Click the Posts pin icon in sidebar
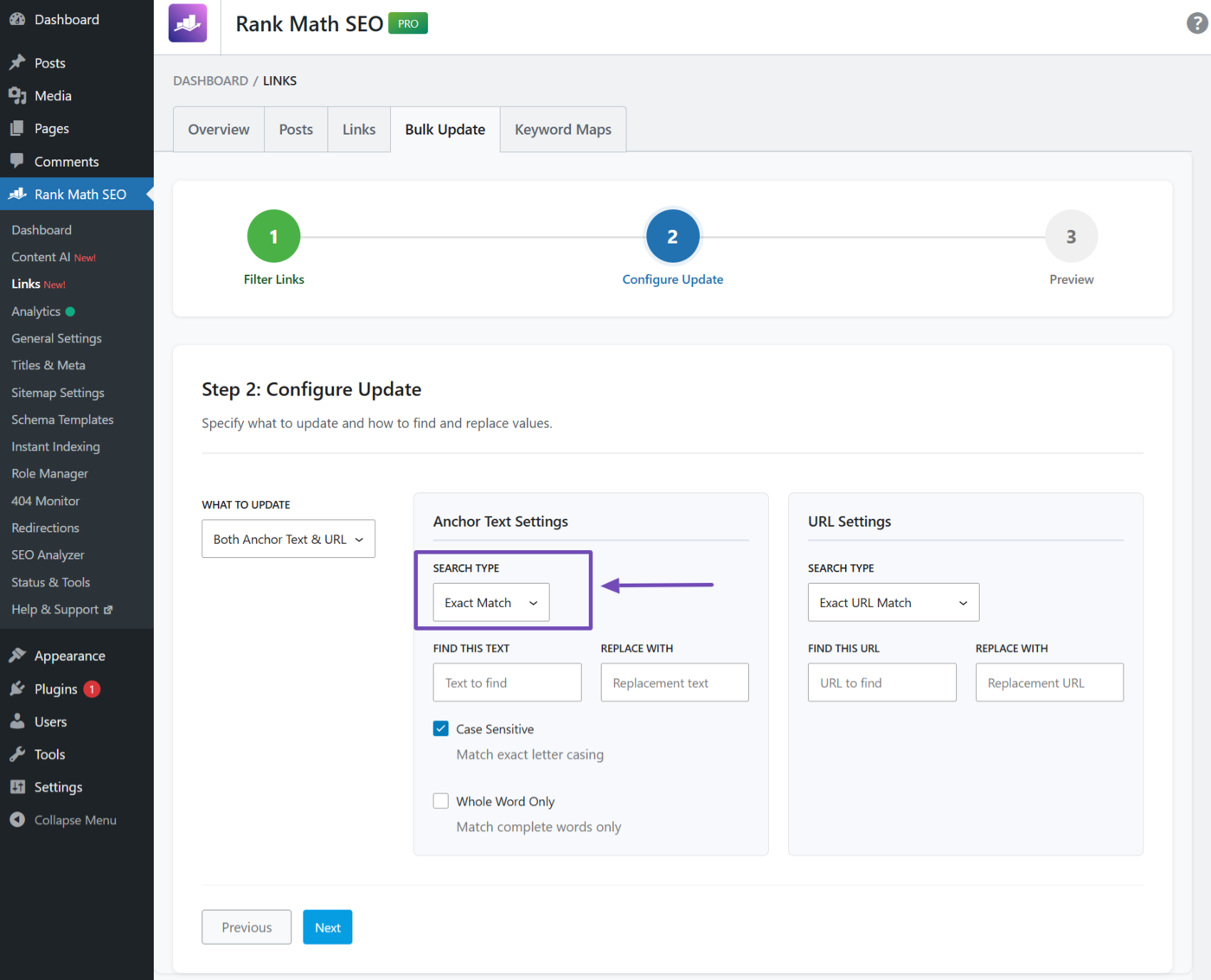 17,62
